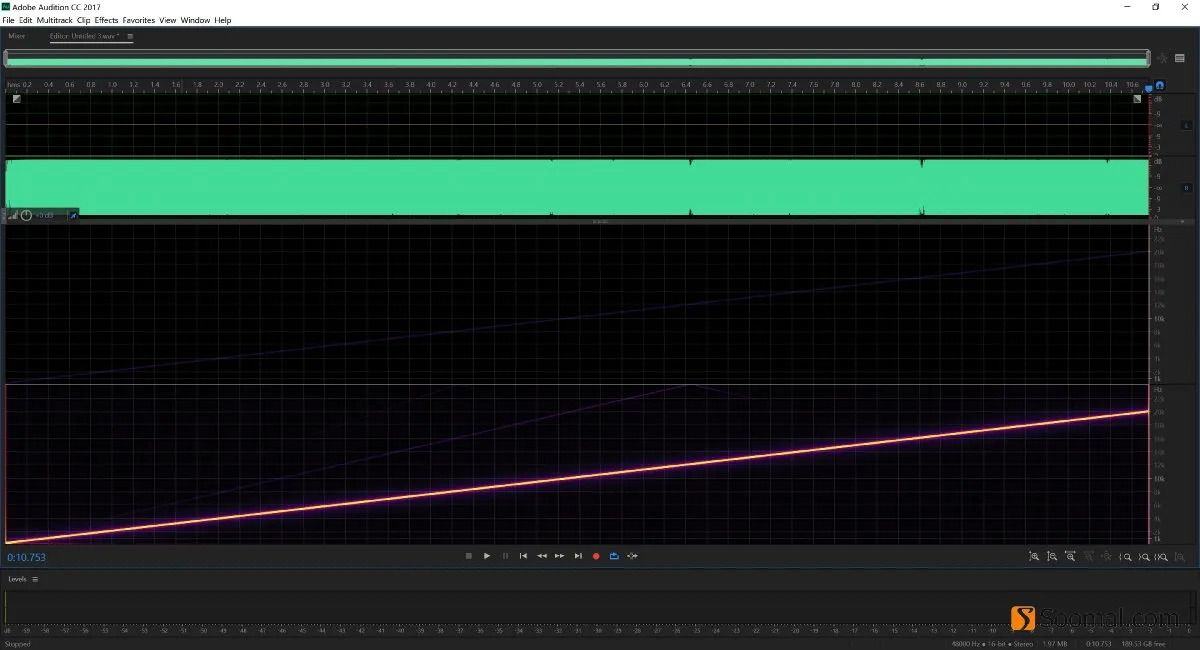Toggle the left channel L button
1200x650 pixels.
tap(1186, 125)
